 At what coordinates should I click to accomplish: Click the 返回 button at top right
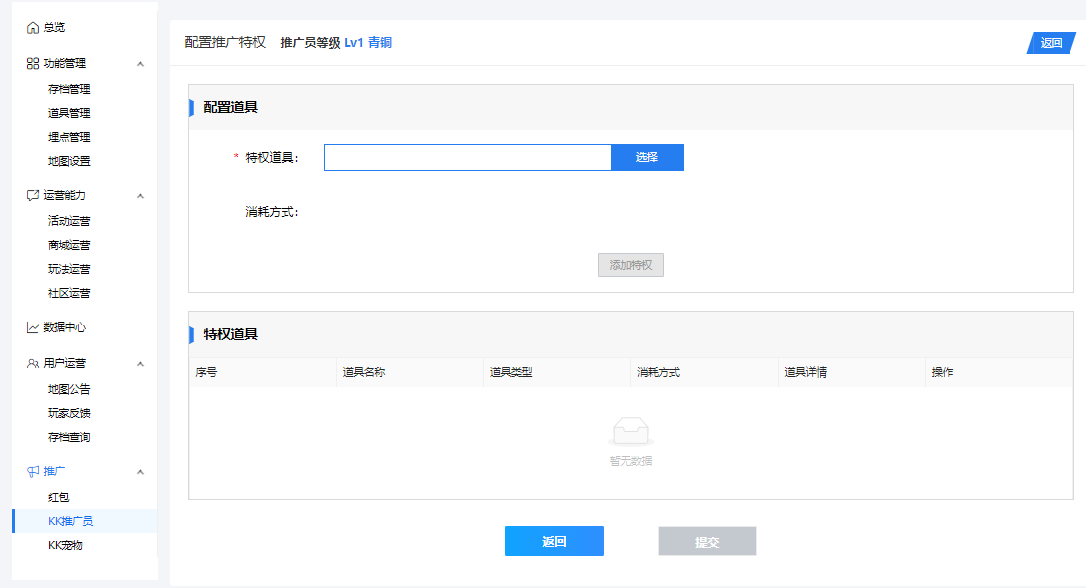(x=1051, y=43)
